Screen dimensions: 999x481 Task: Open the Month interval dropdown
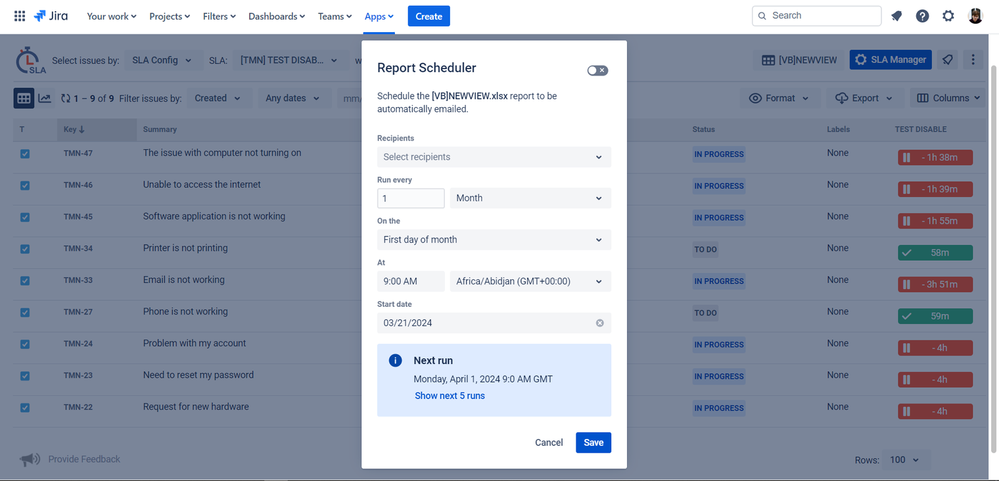tap(530, 198)
